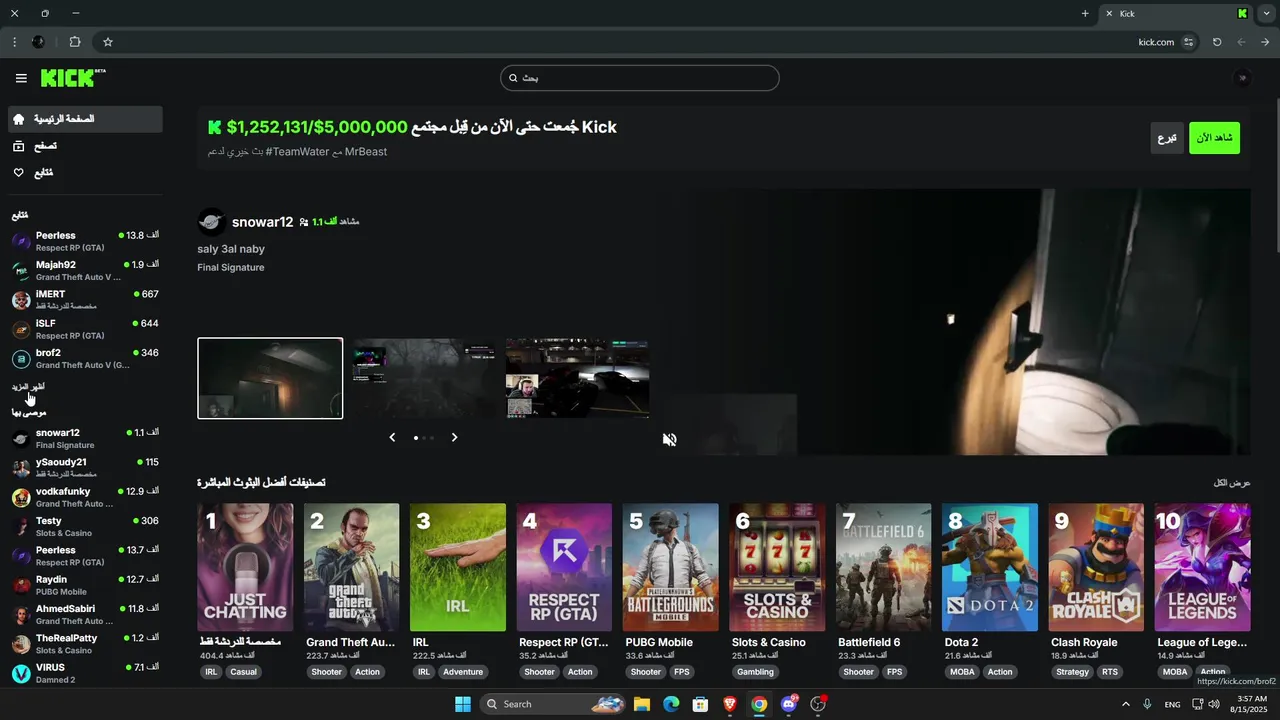Click the Gambling tag
The width and height of the screenshot is (1280, 720).
point(756,672)
